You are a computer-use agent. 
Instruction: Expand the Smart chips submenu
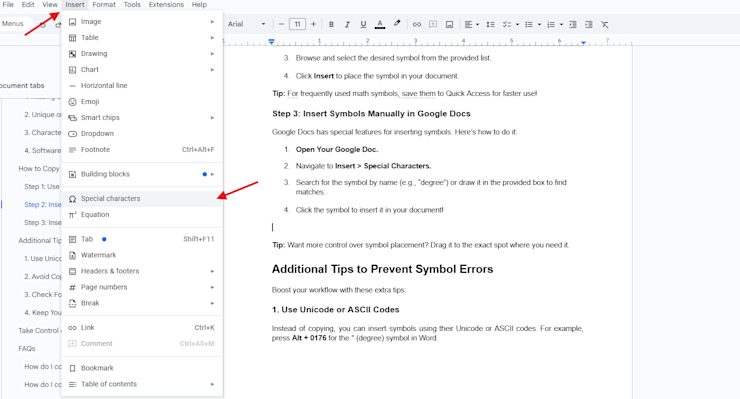pyautogui.click(x=142, y=118)
